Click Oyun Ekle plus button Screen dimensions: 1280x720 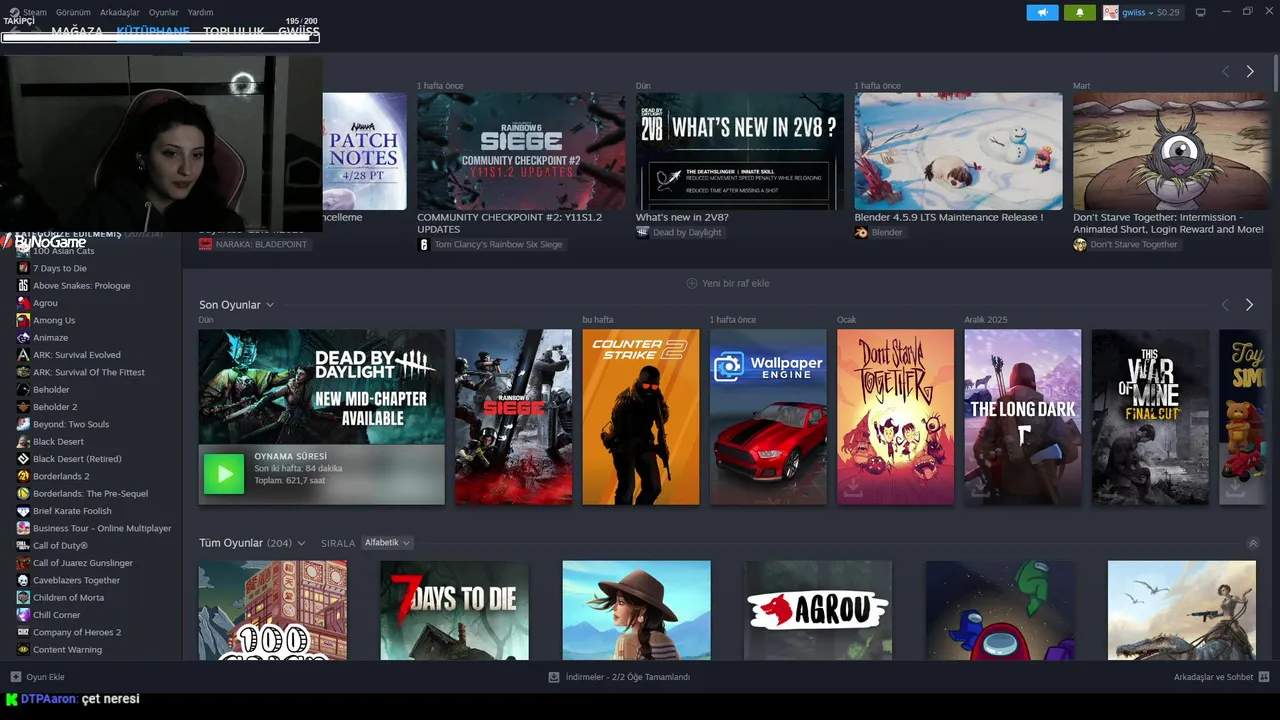[x=16, y=677]
